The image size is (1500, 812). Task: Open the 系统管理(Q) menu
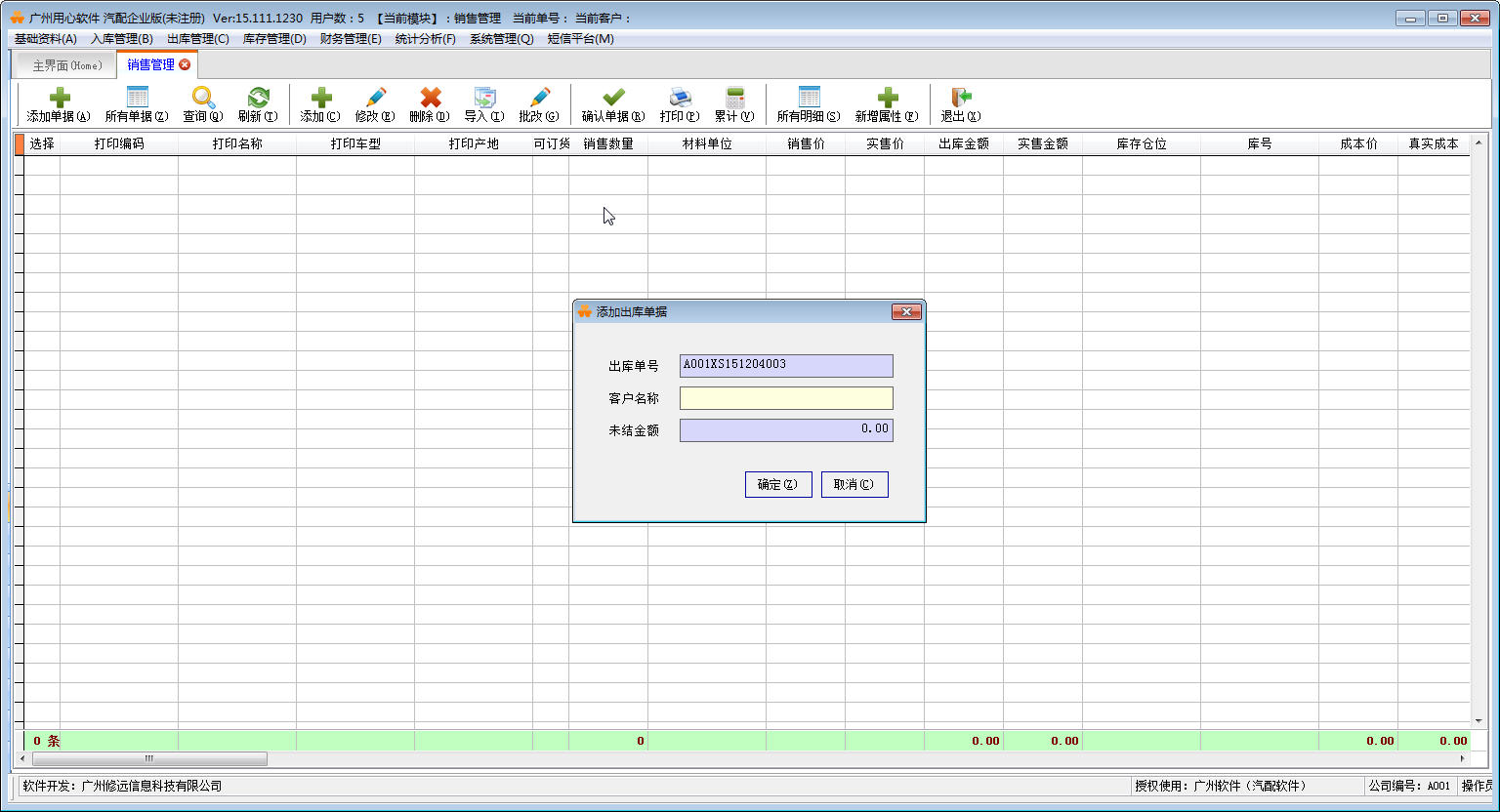(x=501, y=39)
